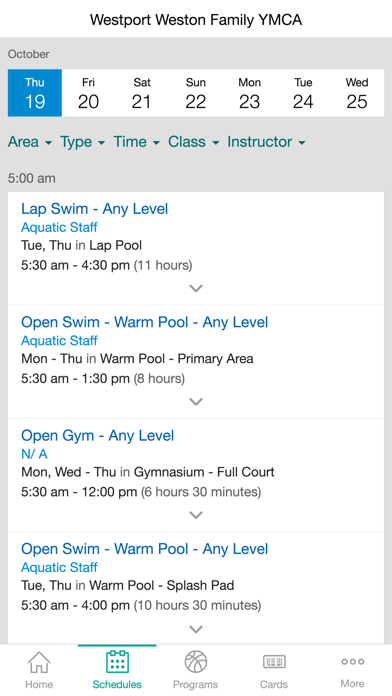Tap Aquatic Staff under Lap Swim
This screenshot has height=696, width=392.
click(59, 227)
